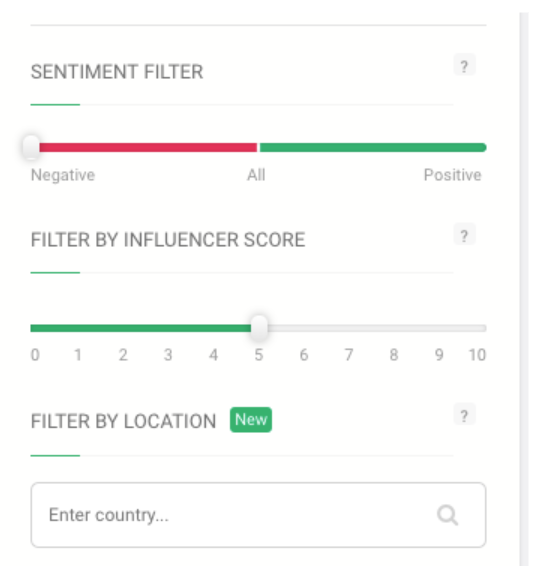538x570 pixels.
Task: Set influencer score to 10
Action: point(477,355)
